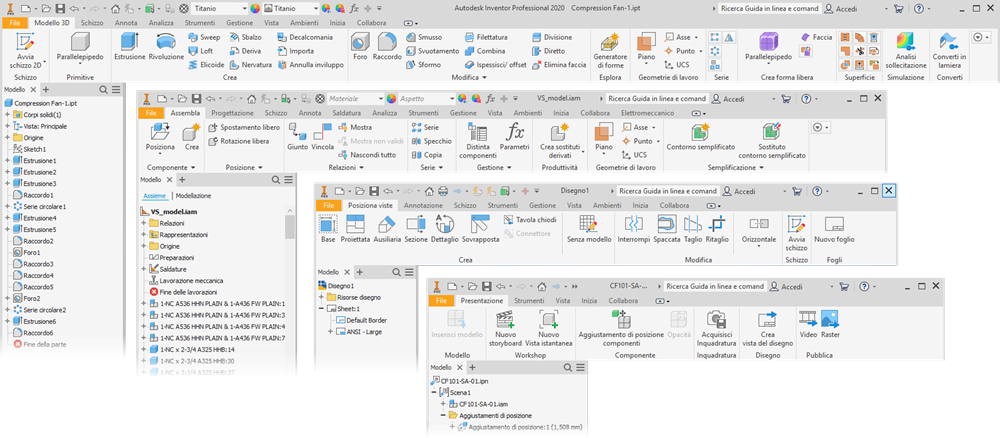Screen dimensions: 1000x438
Task: Select the Rivoluzione tool
Action: (x=166, y=47)
